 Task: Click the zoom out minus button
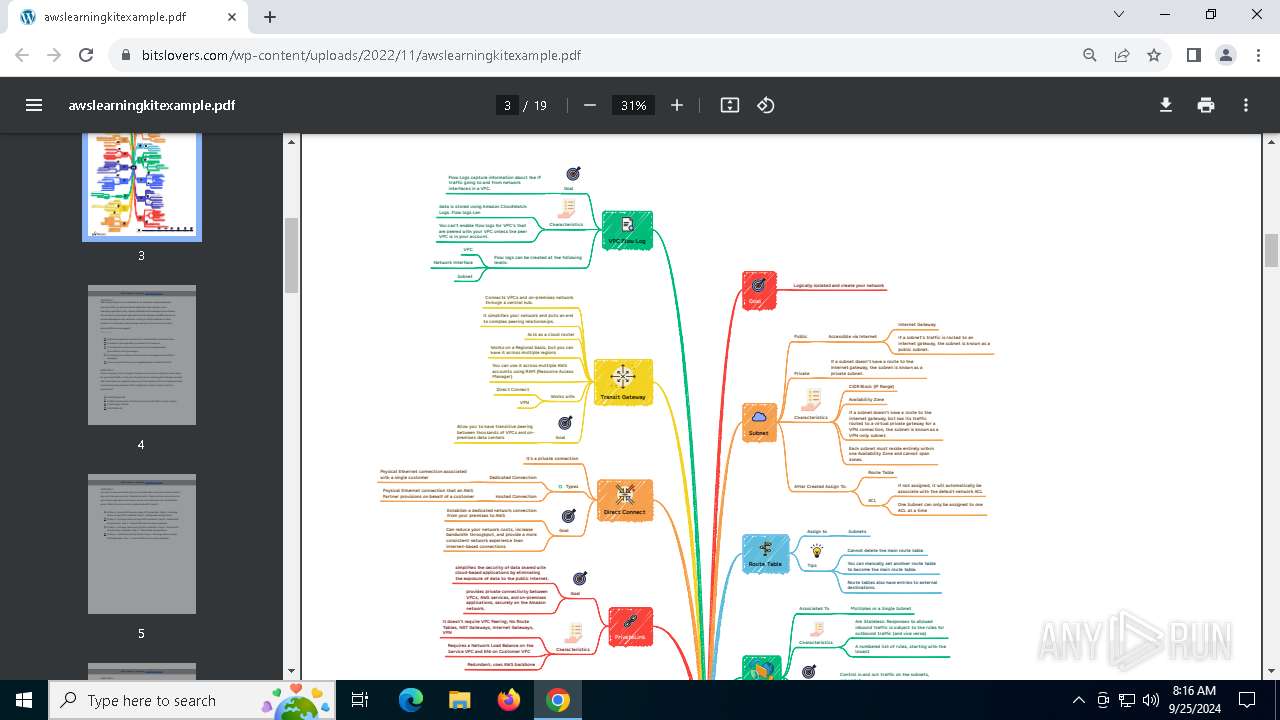590,105
